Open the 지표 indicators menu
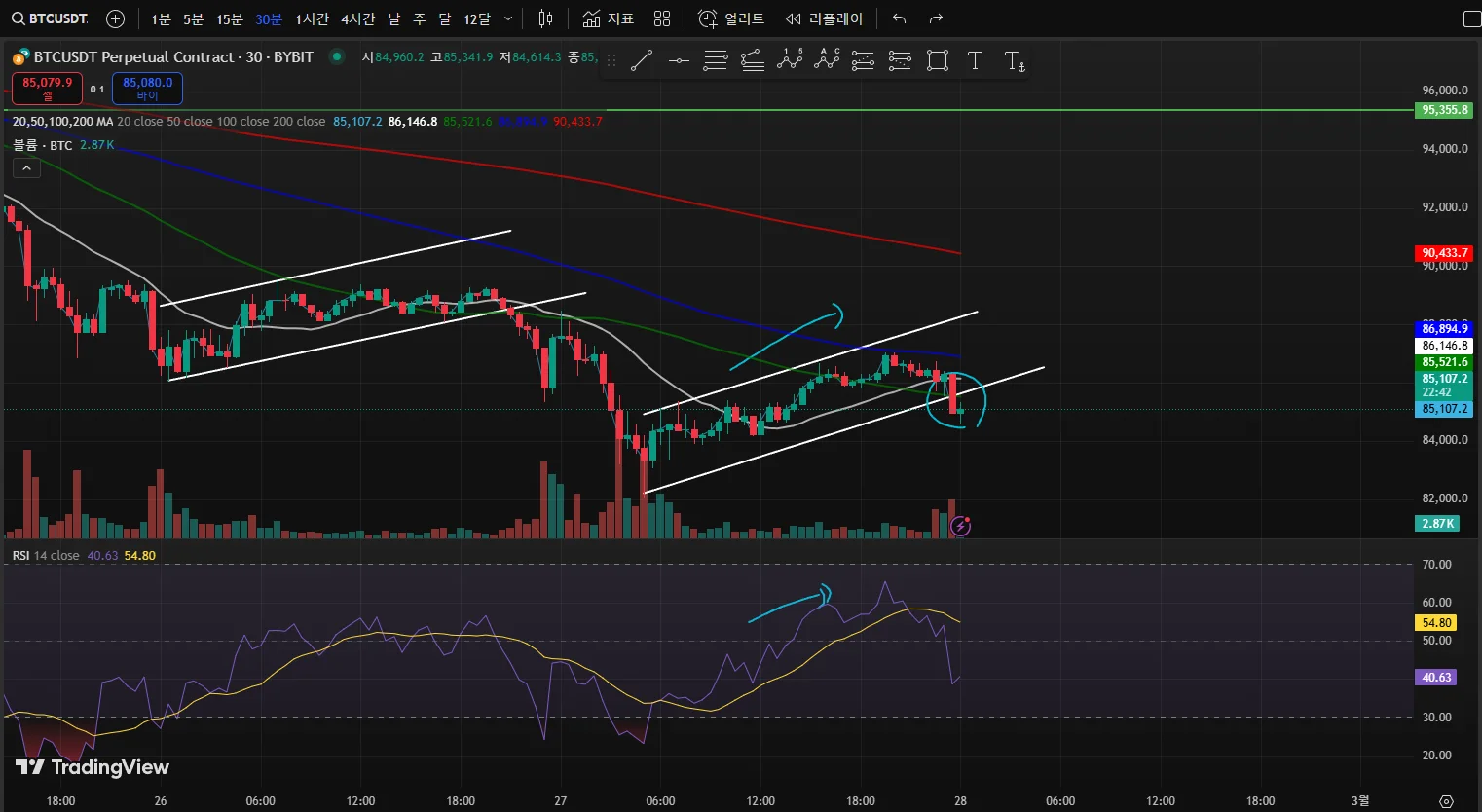The image size is (1482, 812). coord(608,18)
